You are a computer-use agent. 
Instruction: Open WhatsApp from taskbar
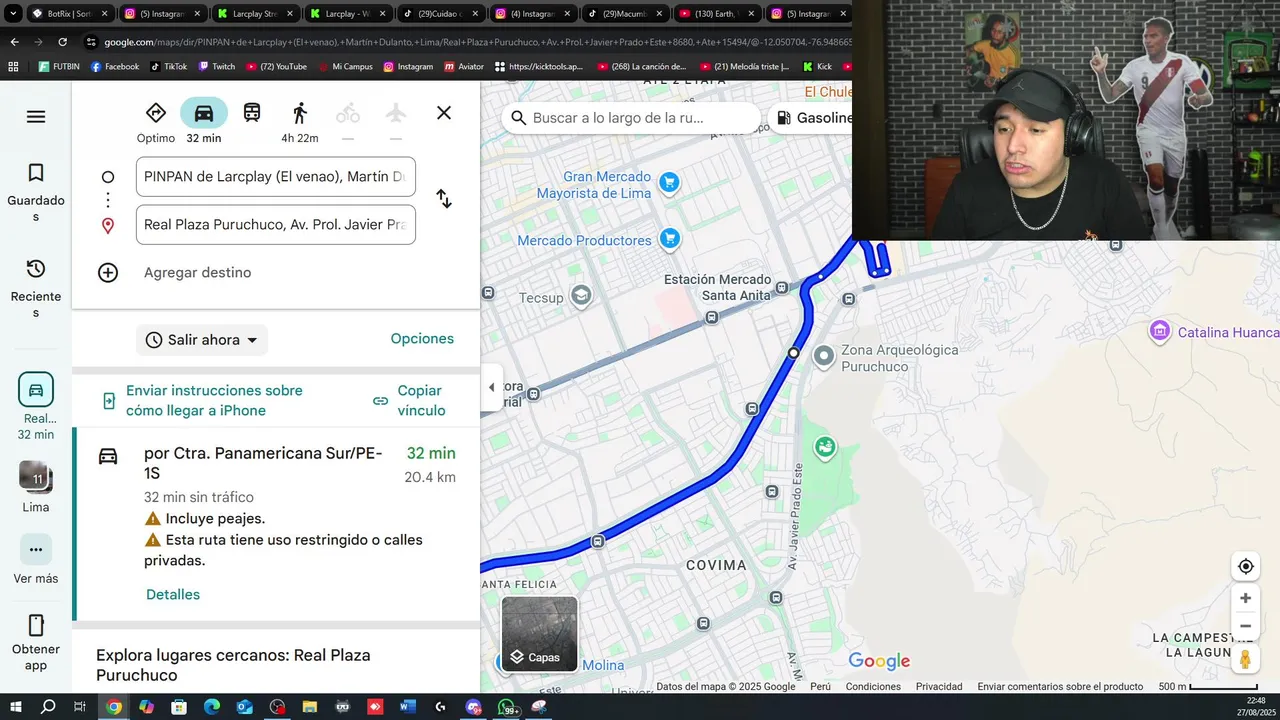pyautogui.click(x=508, y=707)
